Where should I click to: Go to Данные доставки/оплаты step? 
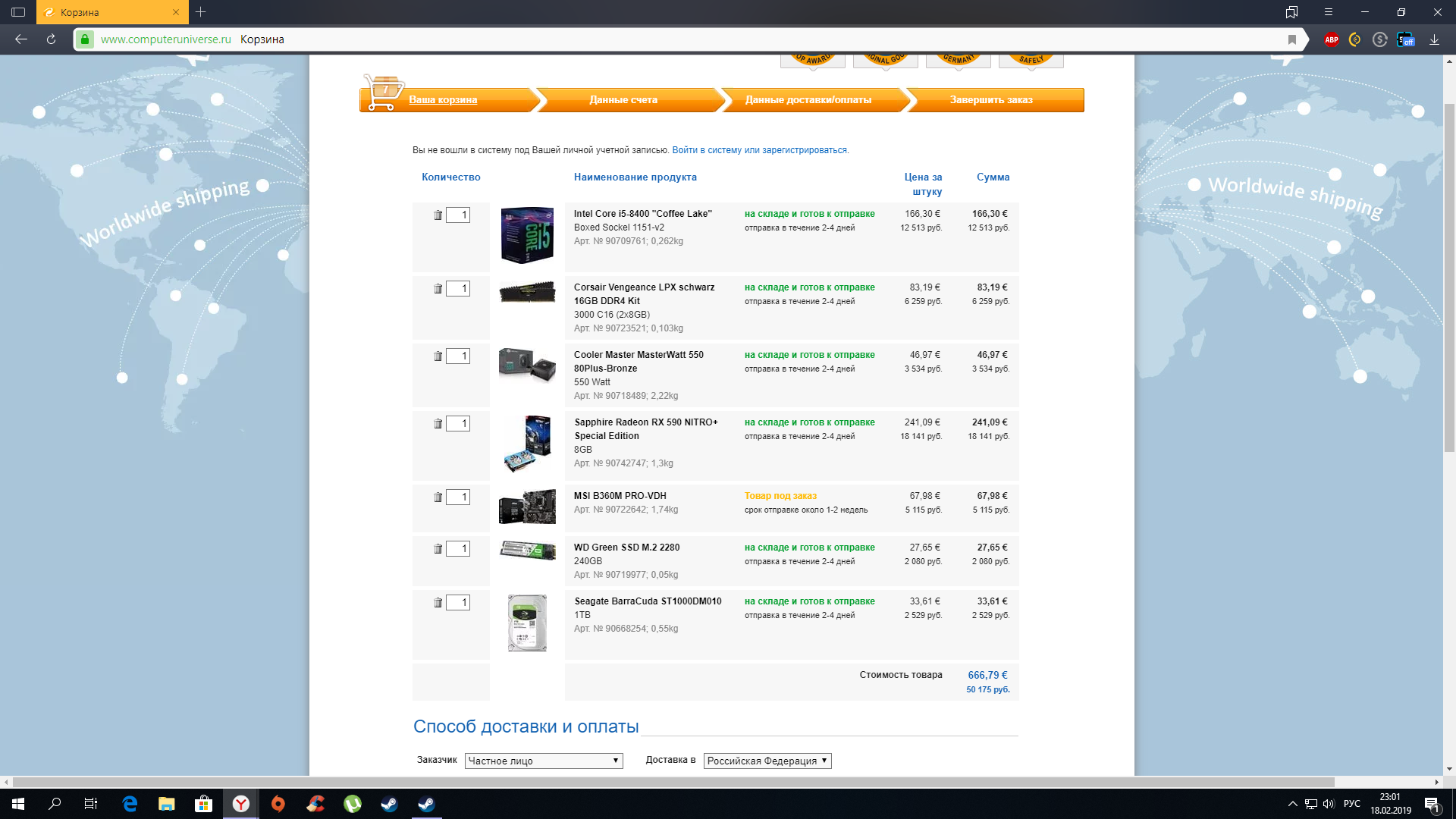coord(808,100)
